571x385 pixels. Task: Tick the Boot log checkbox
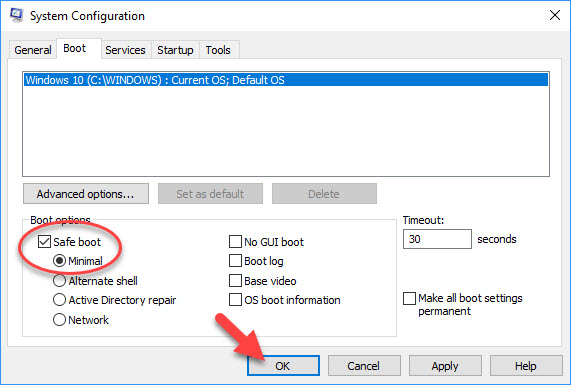point(235,261)
